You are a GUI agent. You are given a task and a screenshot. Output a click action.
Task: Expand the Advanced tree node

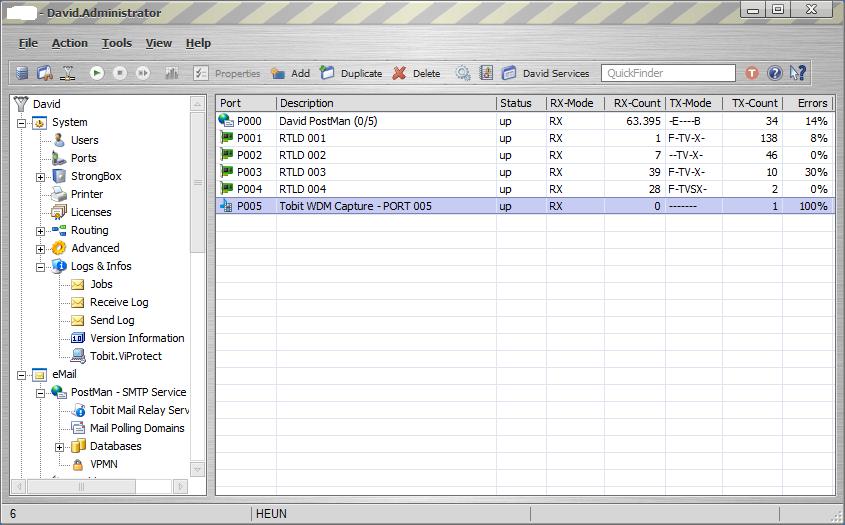tap(40, 249)
